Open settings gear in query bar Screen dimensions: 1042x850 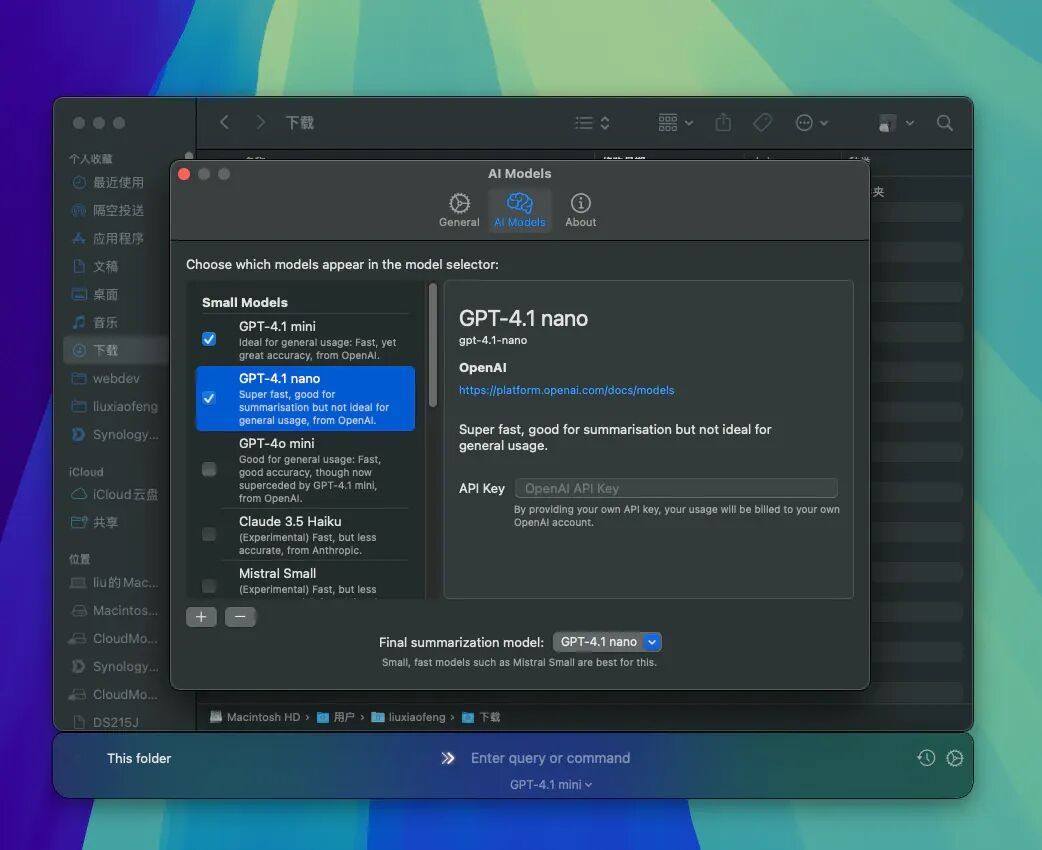point(954,758)
